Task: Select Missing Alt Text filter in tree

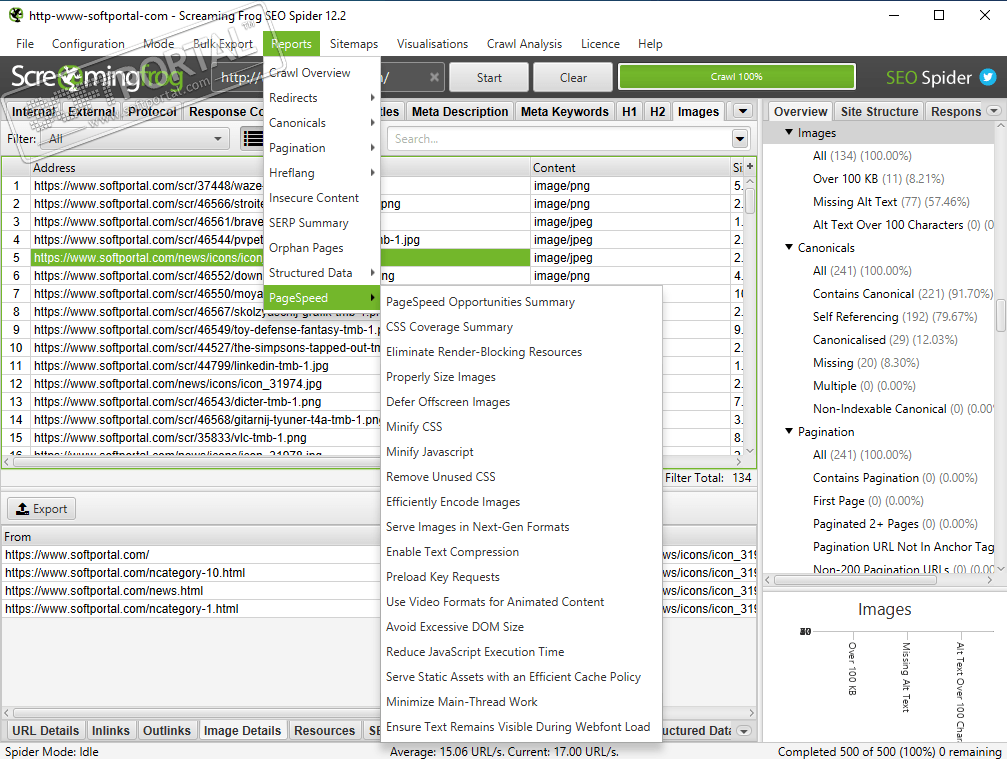Action: coord(891,202)
